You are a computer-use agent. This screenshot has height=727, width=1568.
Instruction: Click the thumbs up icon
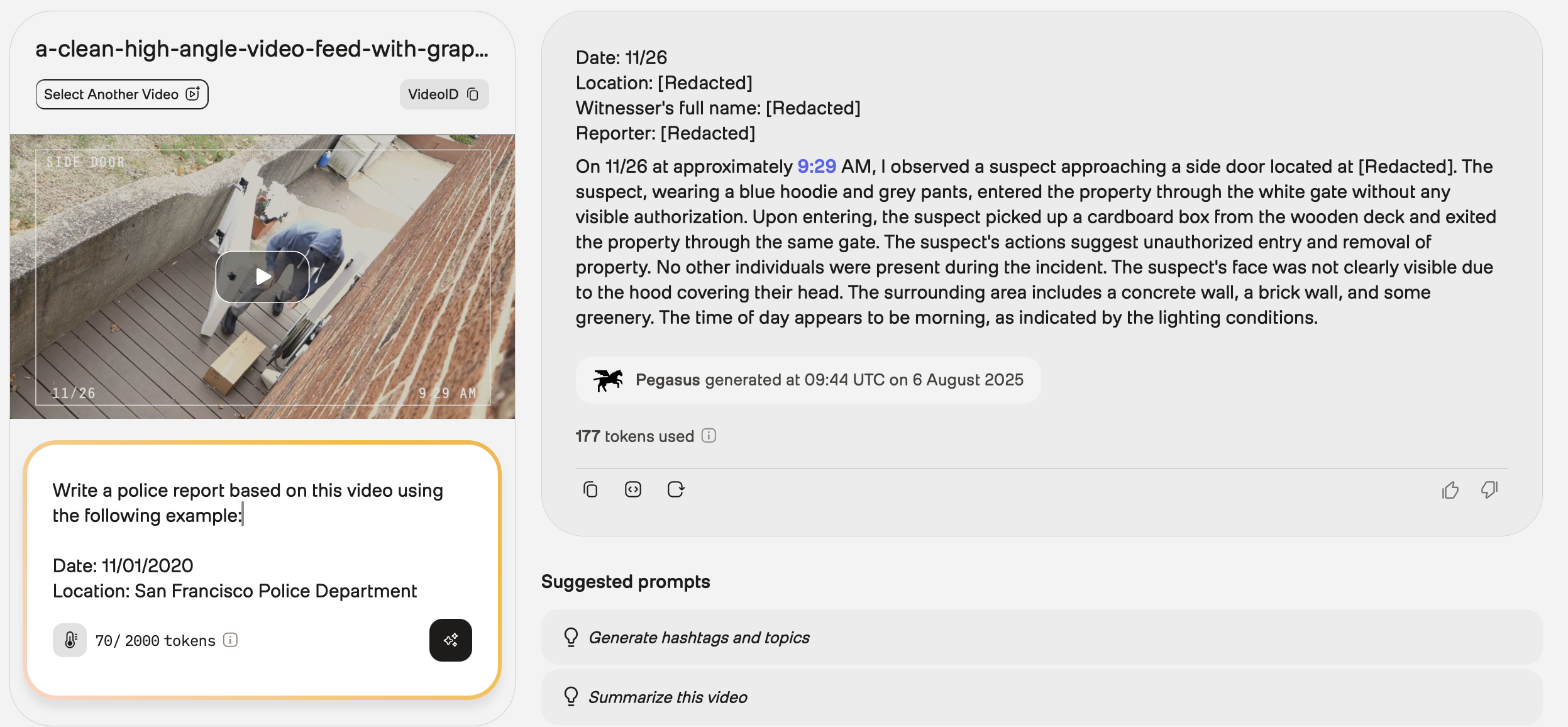pos(1450,490)
